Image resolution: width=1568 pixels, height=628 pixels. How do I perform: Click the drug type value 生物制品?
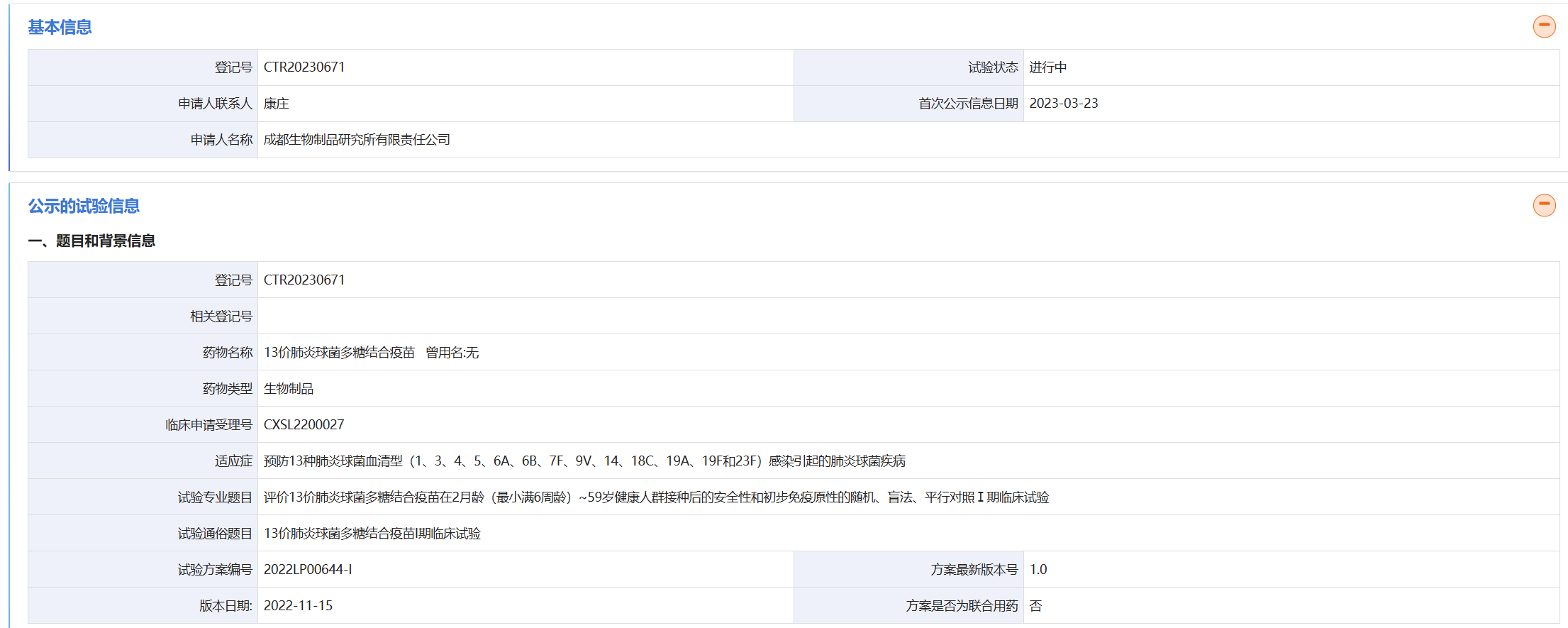pos(288,389)
